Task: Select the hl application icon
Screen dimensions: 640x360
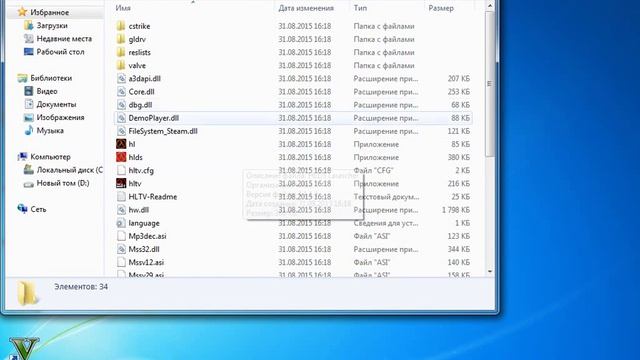Action: [x=121, y=144]
